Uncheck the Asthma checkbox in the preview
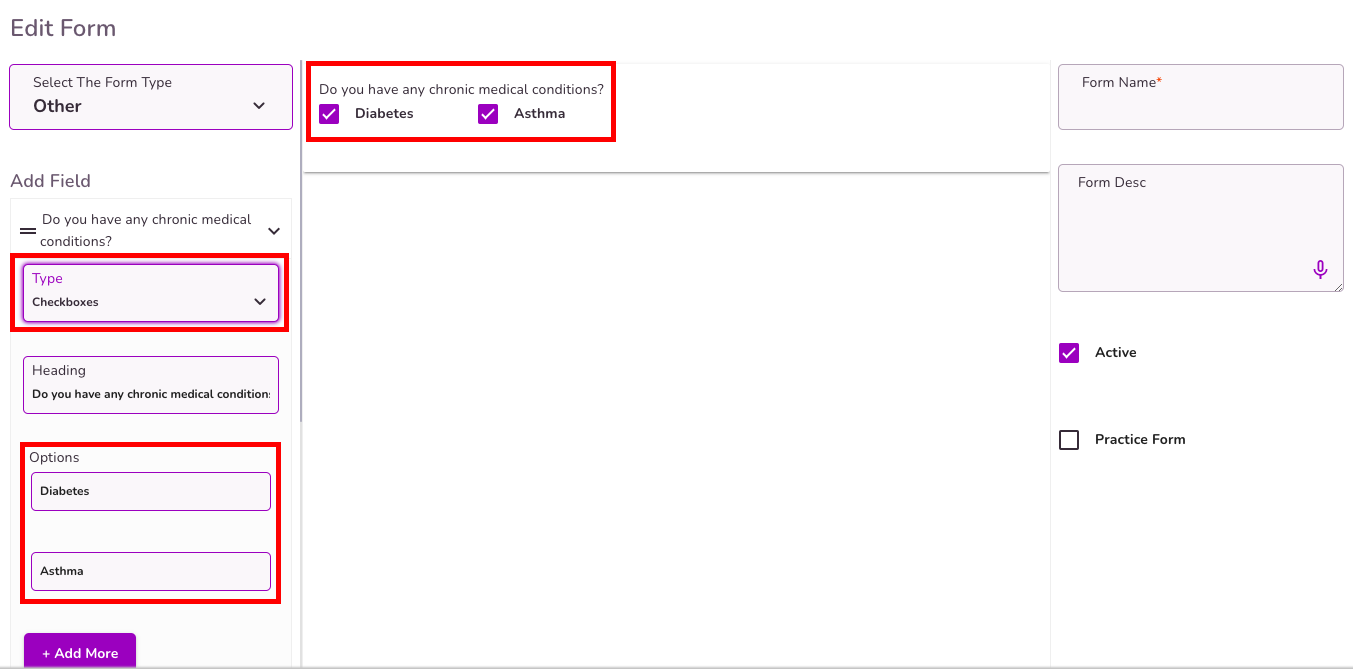The width and height of the screenshot is (1353, 671). click(x=487, y=113)
